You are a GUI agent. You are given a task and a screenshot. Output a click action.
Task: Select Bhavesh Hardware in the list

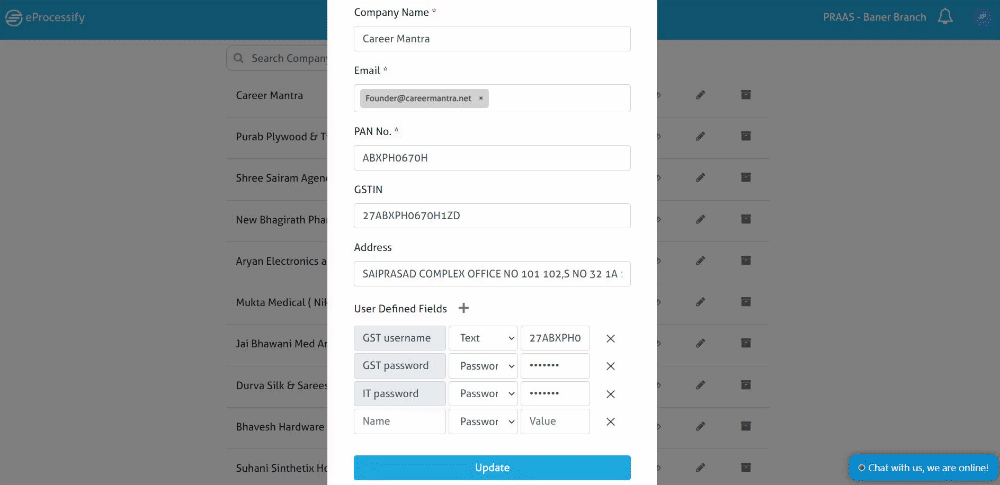(x=280, y=426)
